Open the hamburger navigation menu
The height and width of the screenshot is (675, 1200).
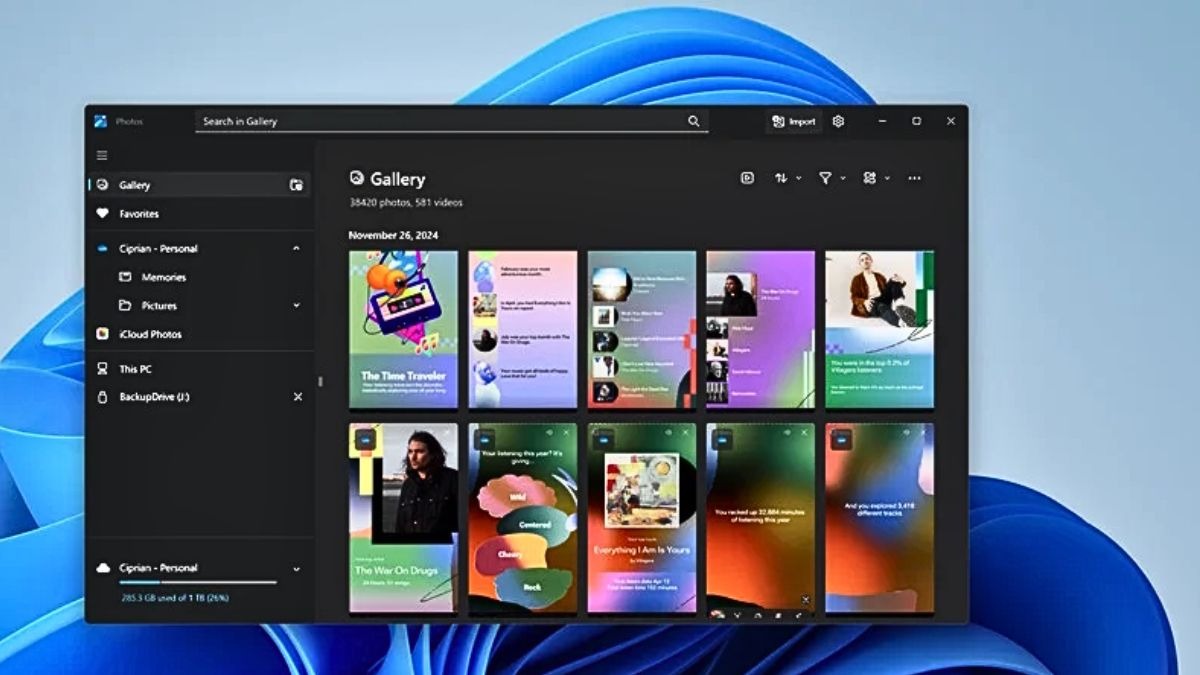pos(102,155)
